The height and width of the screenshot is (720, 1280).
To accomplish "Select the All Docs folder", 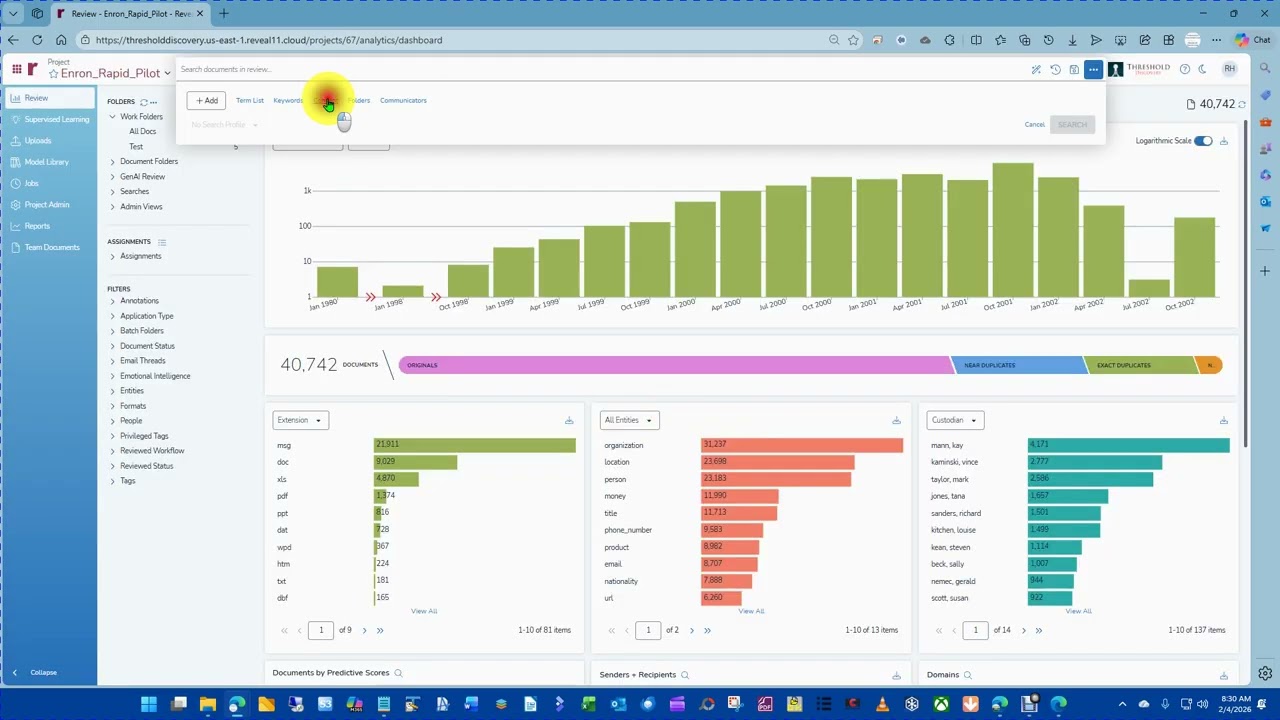I will click(x=142, y=132).
